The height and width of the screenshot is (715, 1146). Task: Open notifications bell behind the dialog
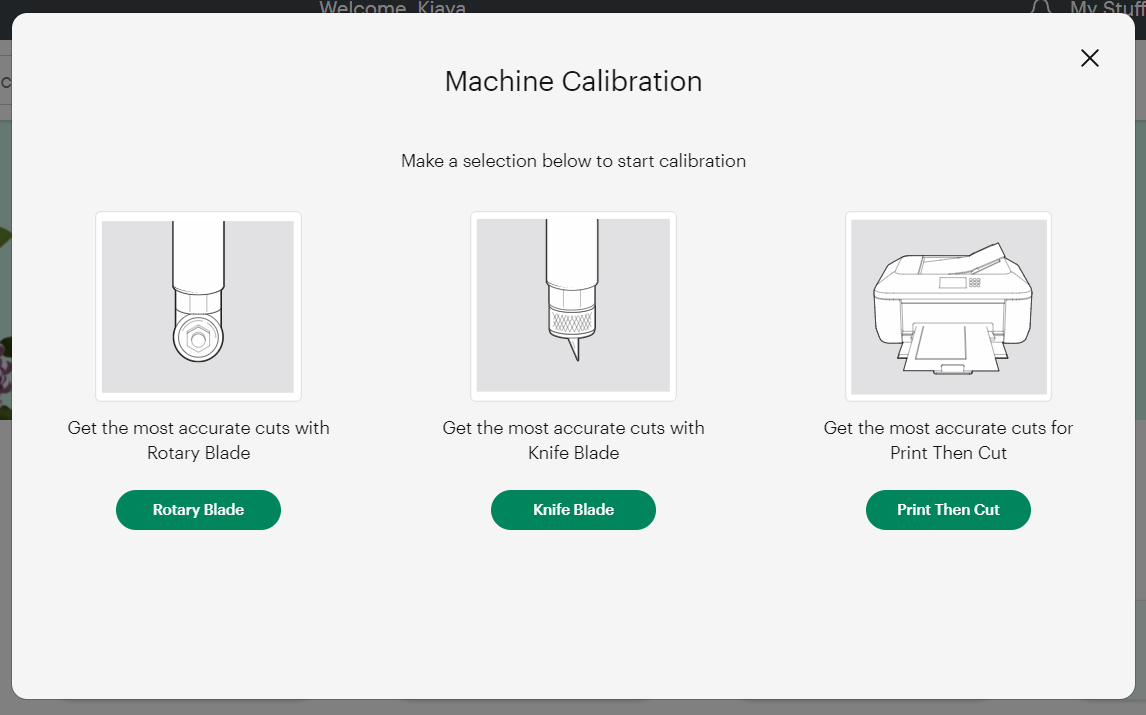coord(1041,7)
